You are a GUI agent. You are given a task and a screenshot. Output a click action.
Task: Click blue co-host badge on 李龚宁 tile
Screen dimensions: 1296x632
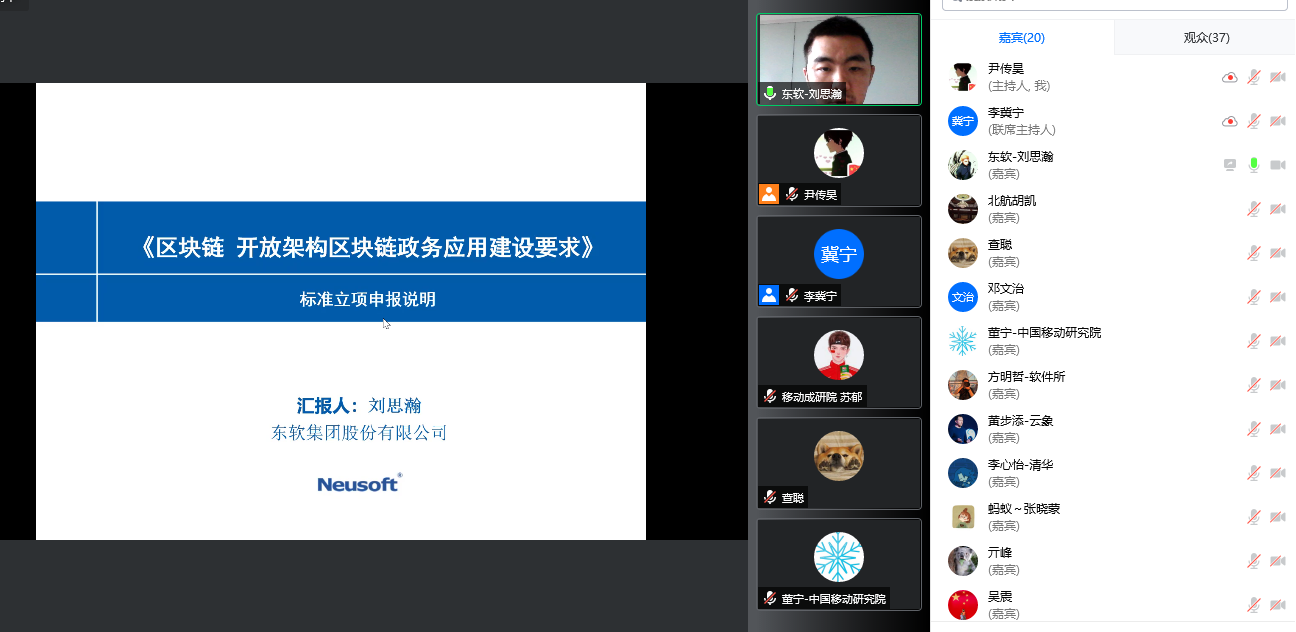tap(769, 295)
